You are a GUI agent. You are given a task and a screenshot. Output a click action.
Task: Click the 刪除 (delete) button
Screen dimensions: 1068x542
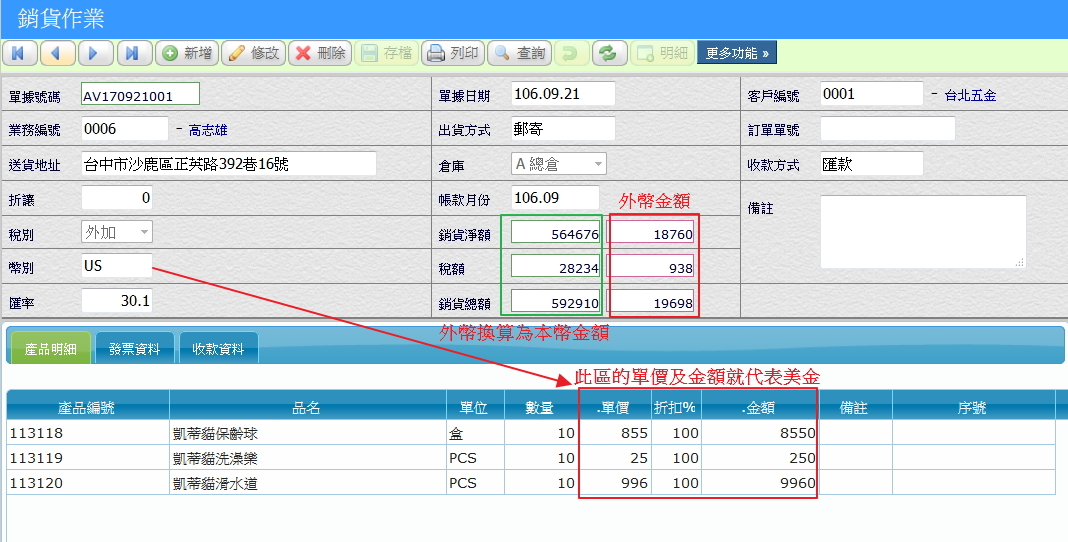319,53
